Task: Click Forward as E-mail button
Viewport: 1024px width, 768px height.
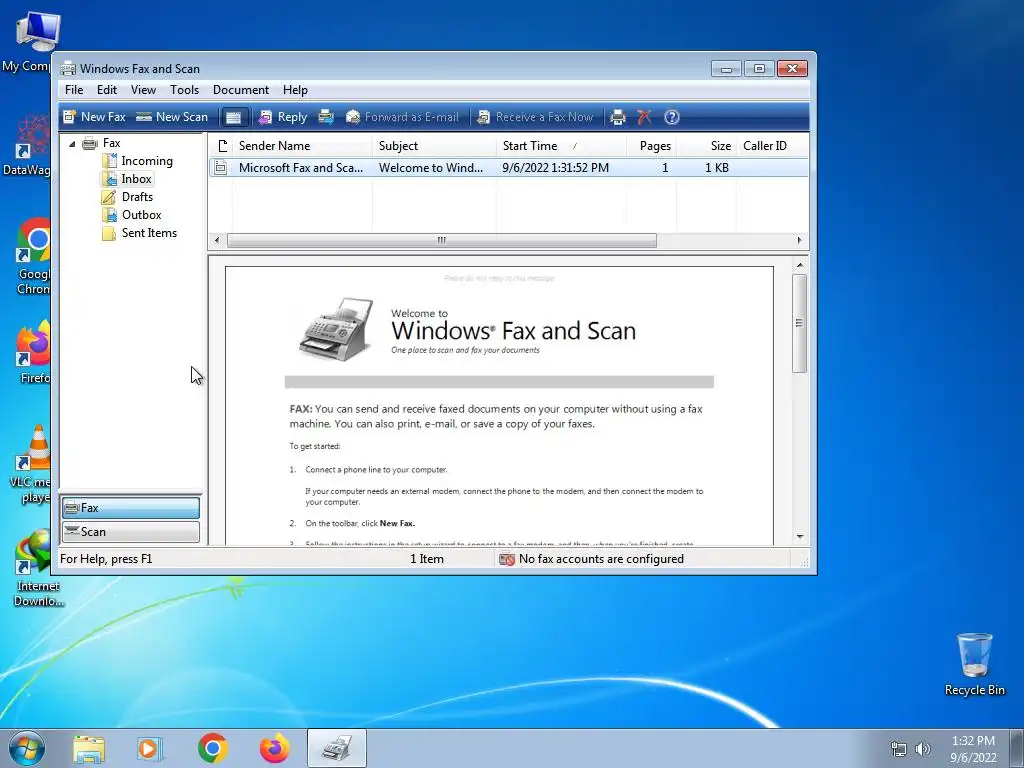Action: coord(402,117)
